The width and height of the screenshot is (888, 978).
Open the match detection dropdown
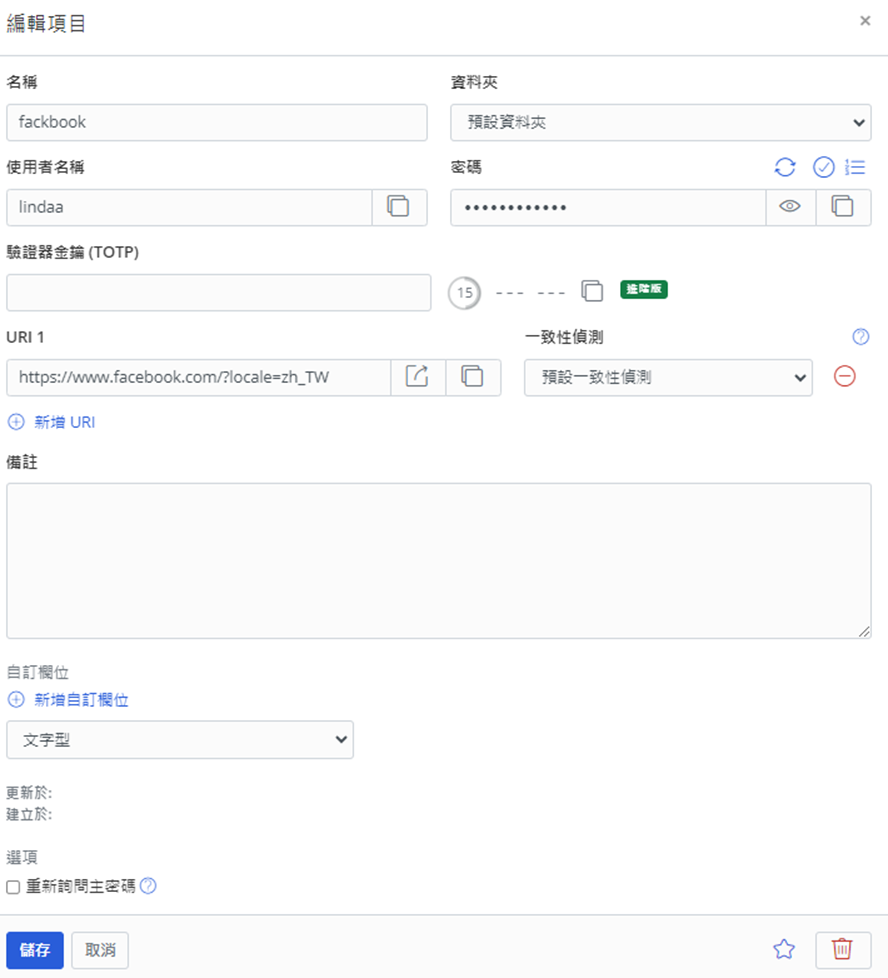click(668, 377)
